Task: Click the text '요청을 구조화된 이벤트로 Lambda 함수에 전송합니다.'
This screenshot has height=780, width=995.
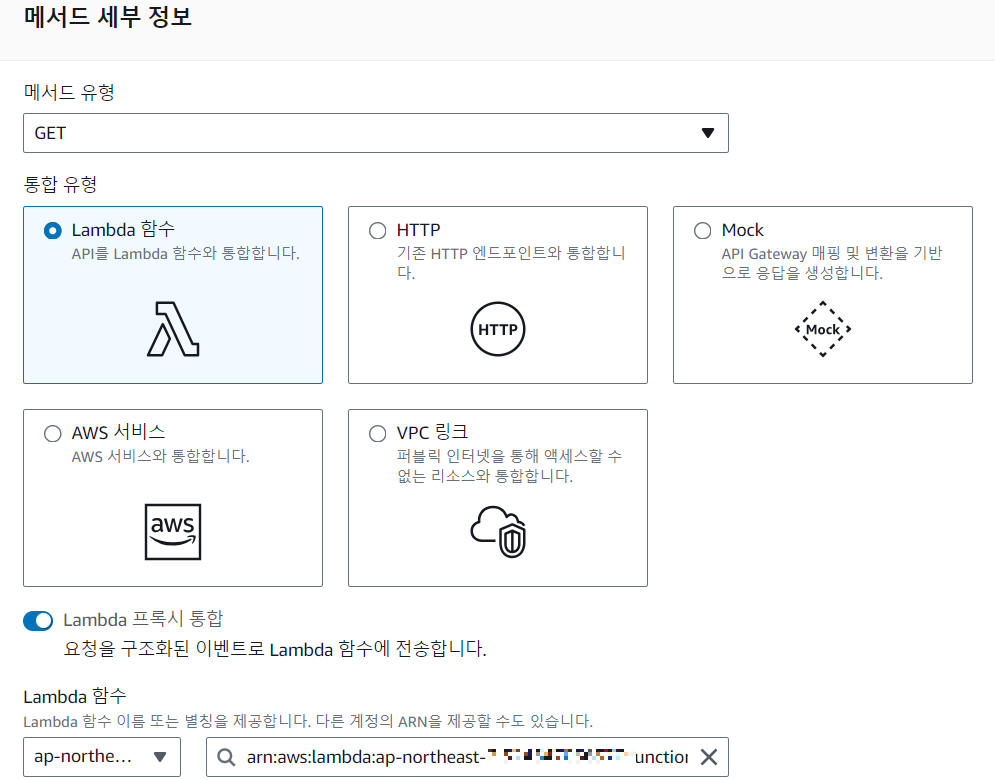Action: tap(275, 649)
